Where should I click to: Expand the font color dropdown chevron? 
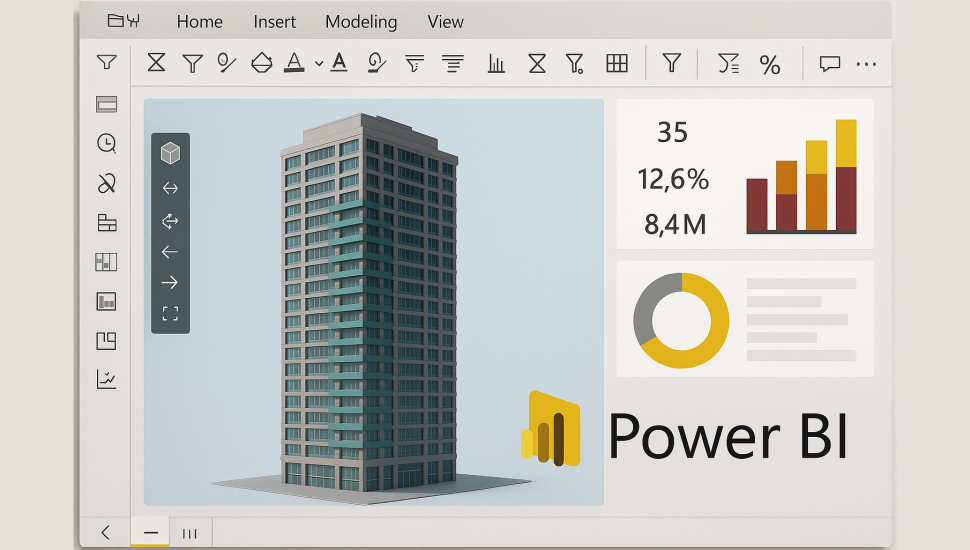319,63
